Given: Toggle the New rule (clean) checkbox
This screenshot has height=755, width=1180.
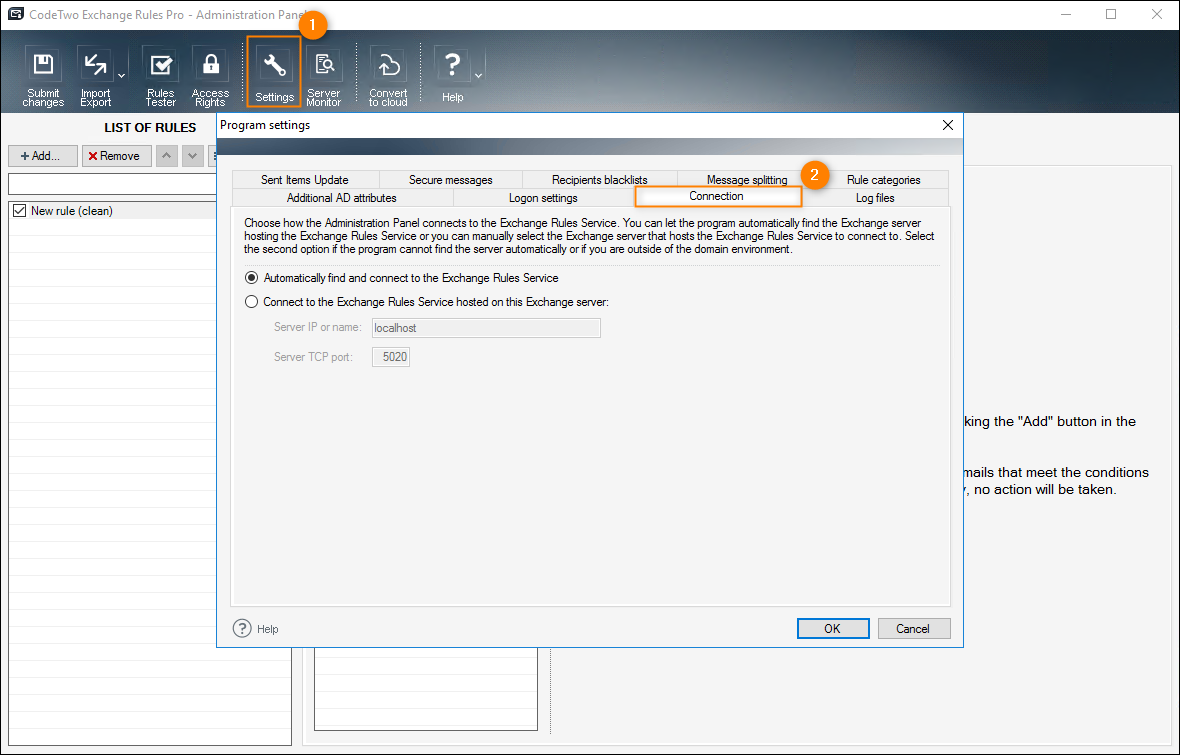Looking at the screenshot, I should pos(20,211).
